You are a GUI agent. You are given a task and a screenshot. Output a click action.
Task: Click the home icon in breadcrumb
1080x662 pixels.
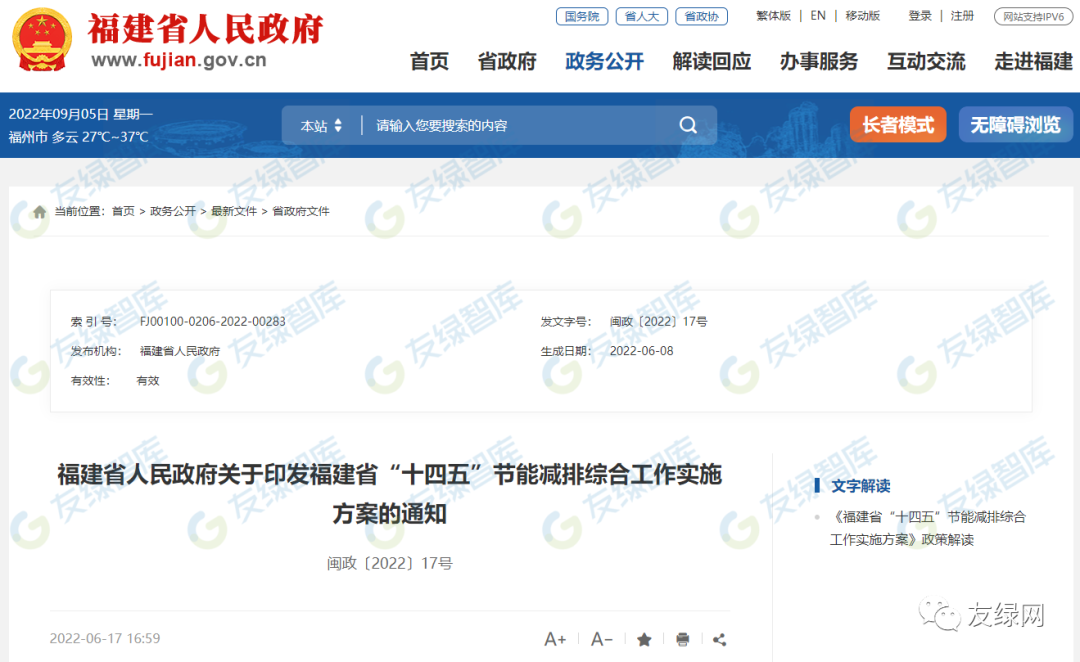point(40,212)
